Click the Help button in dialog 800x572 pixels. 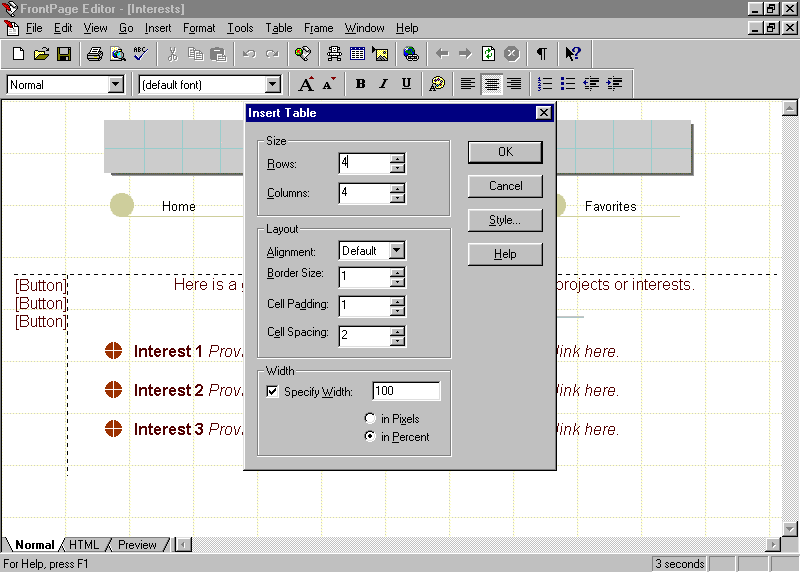[x=505, y=254]
